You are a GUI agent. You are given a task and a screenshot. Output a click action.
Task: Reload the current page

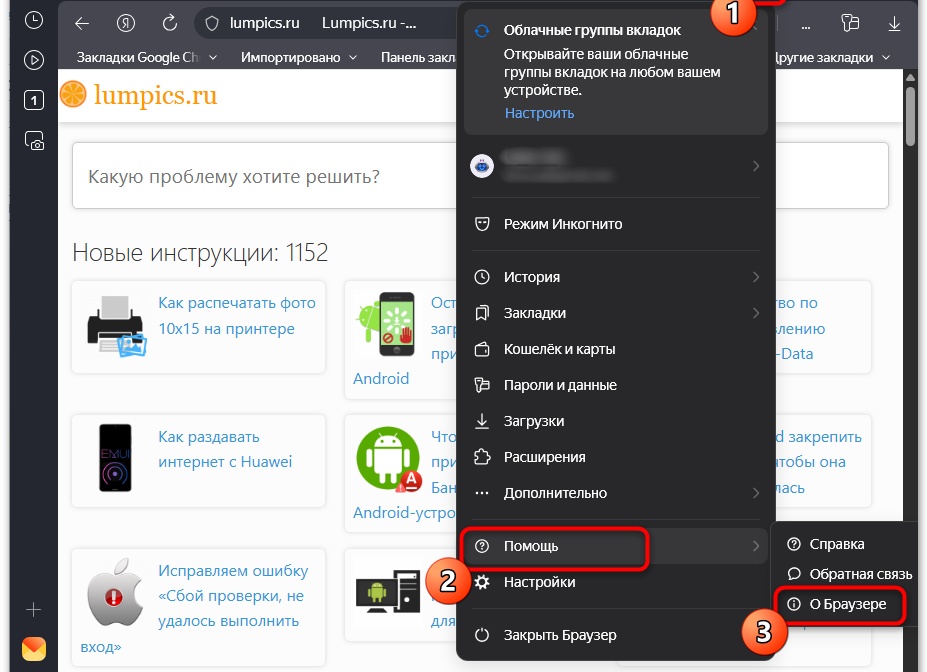tap(170, 24)
